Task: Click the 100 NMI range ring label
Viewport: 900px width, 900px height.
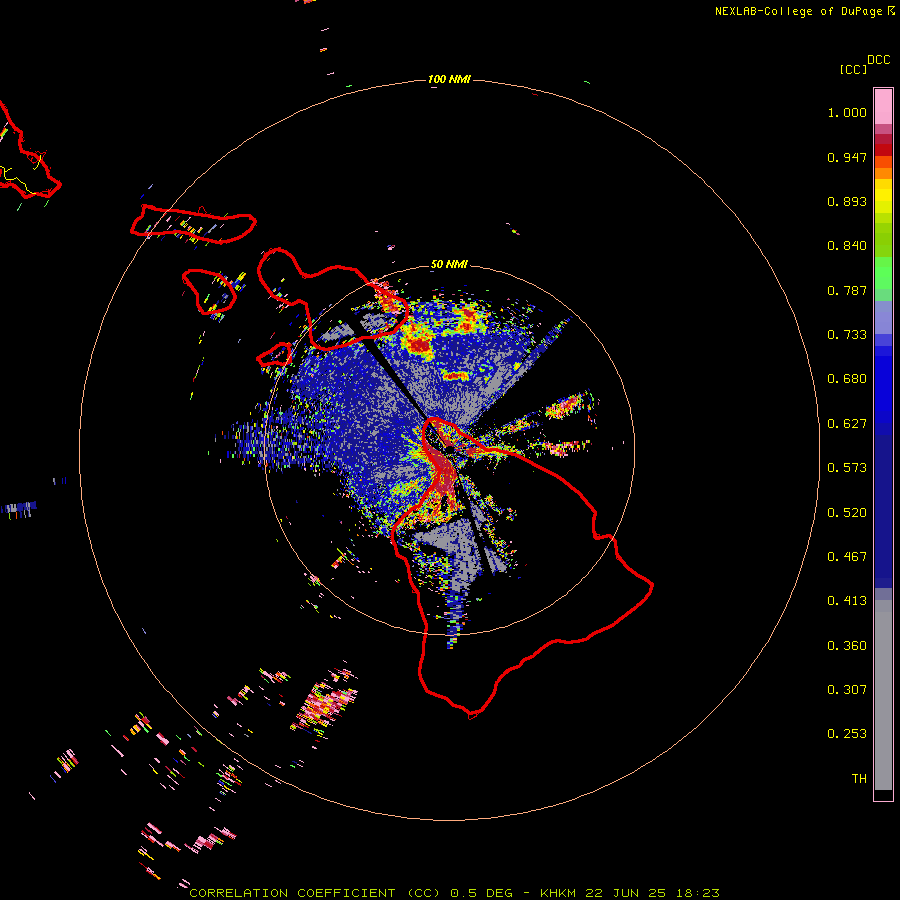Action: [x=449, y=79]
